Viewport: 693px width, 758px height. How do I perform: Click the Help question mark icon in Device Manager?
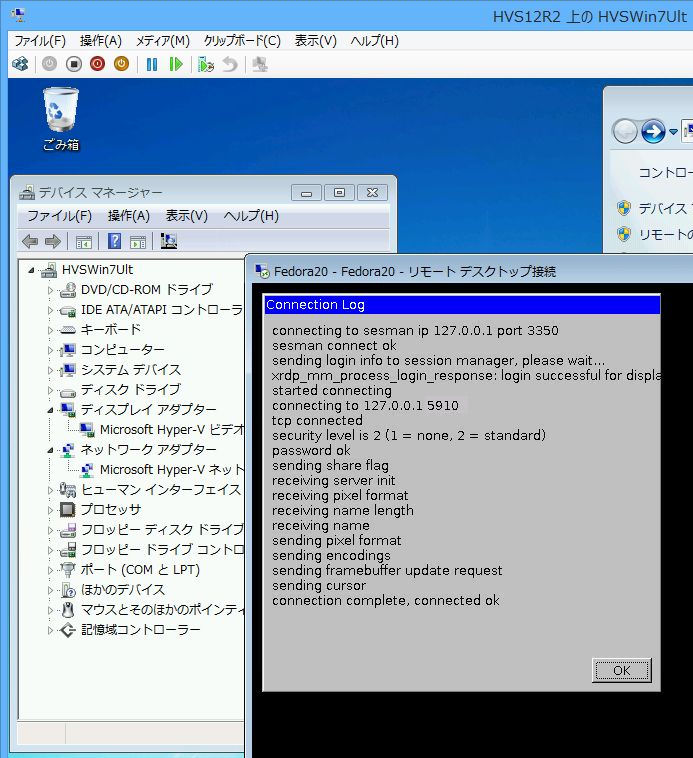tap(114, 241)
